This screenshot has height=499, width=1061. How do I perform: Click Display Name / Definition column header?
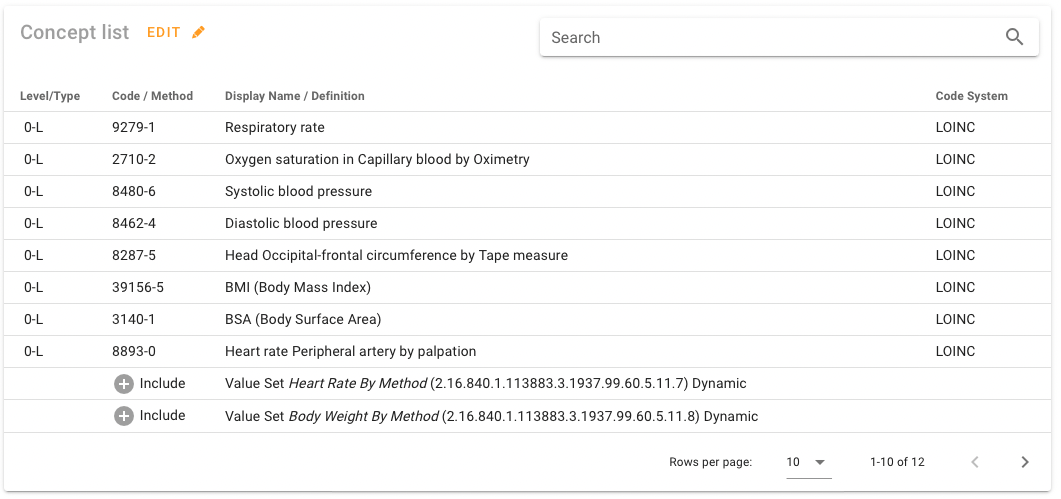[x=294, y=96]
